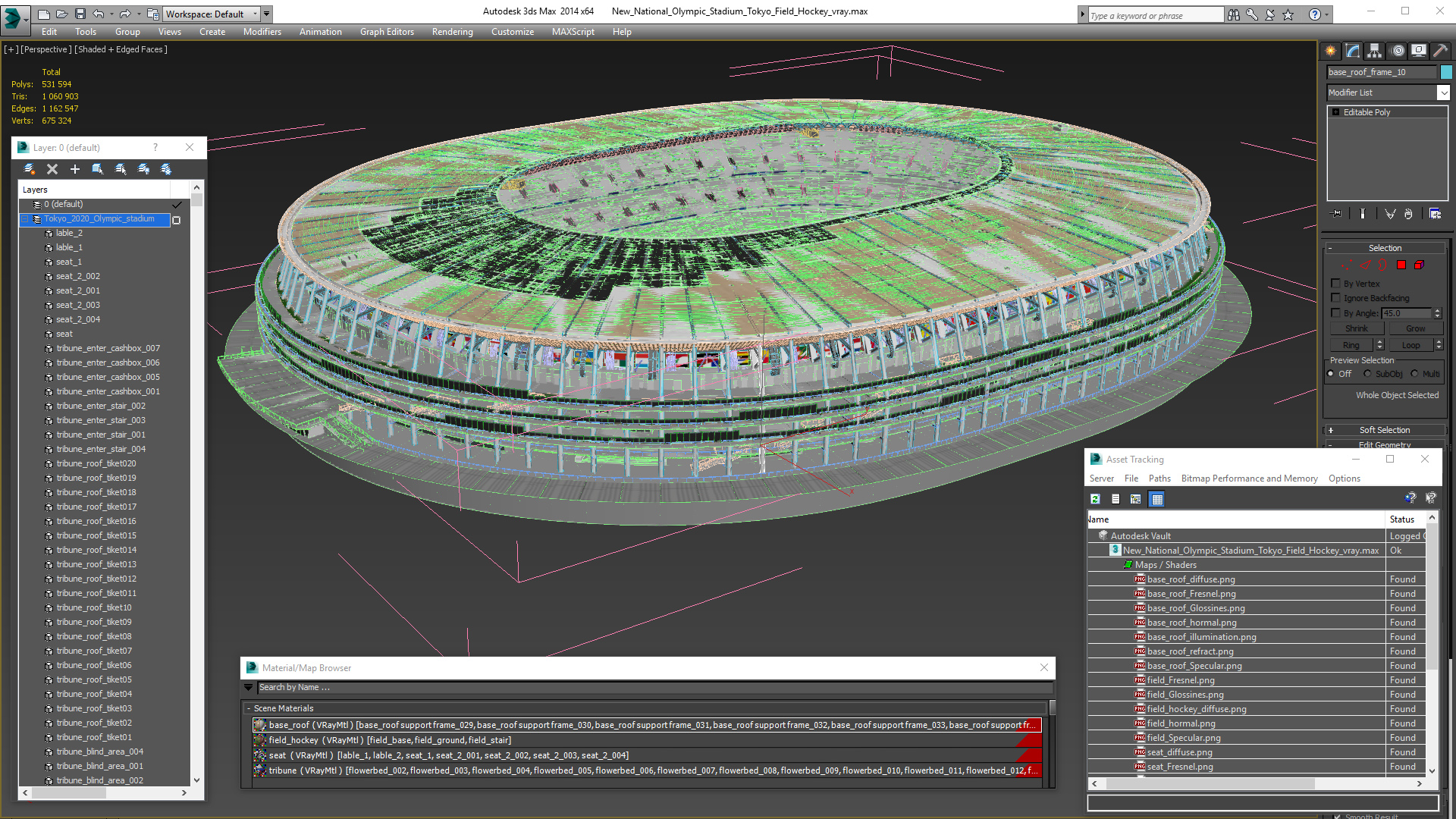Viewport: 1456px width, 819px height.
Task: Open the Hierarchy command panel tab
Action: (x=1374, y=51)
